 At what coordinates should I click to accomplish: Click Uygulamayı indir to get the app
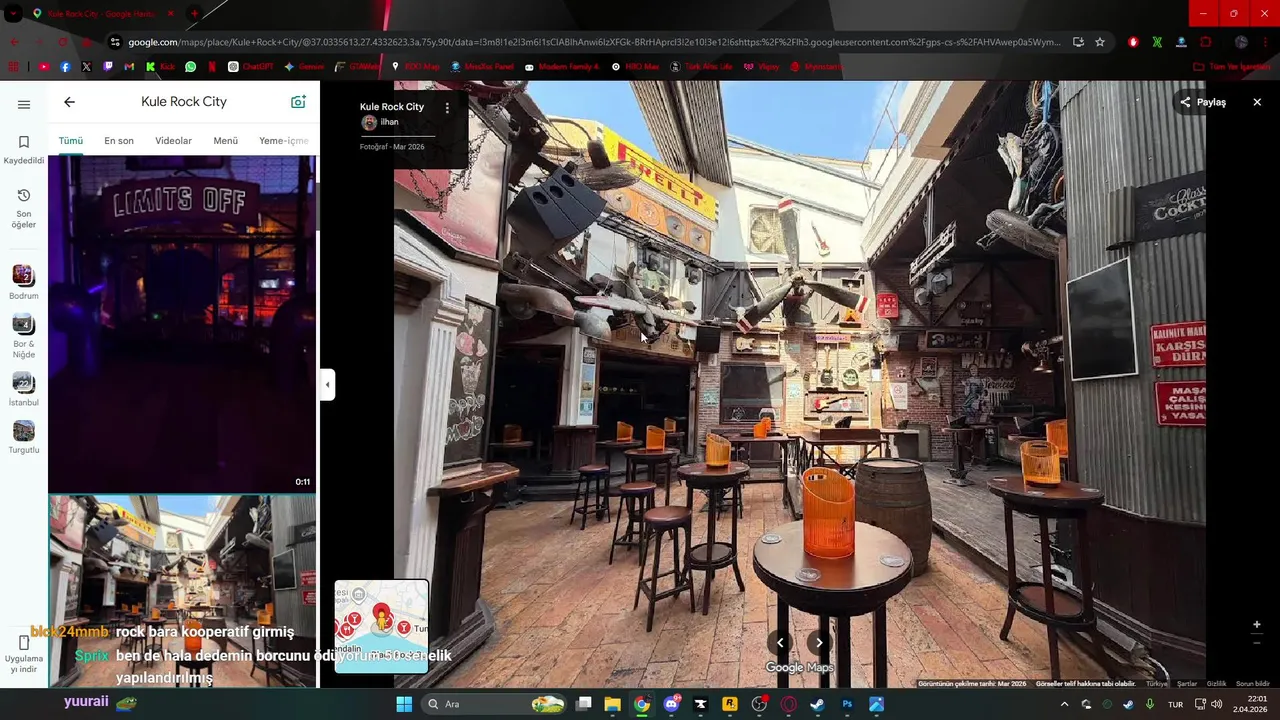[x=24, y=655]
